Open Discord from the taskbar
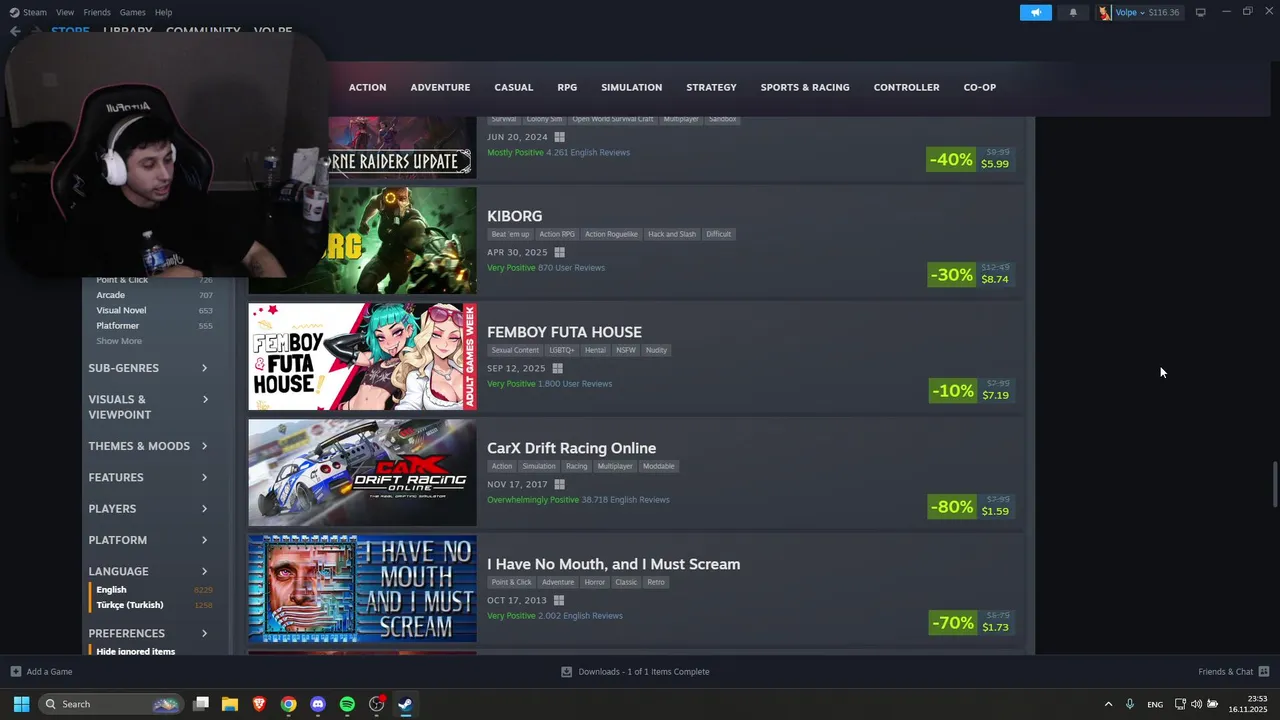This screenshot has height=720, width=1280. [318, 704]
